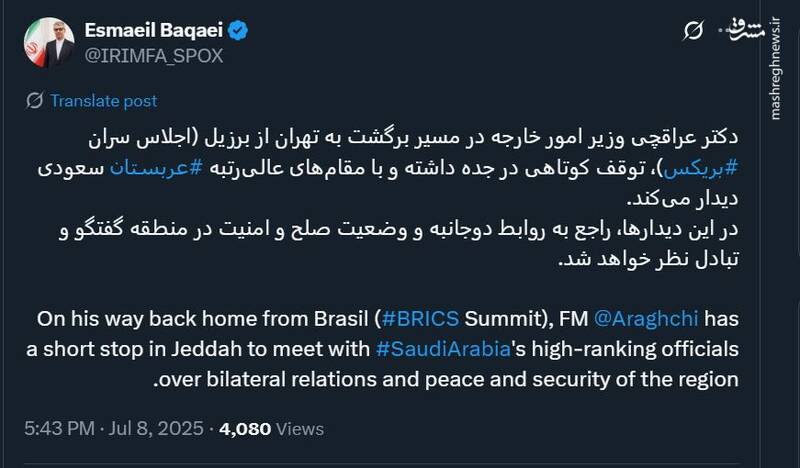Image resolution: width=800 pixels, height=468 pixels.
Task: Click the Grok icon next to Translate post
Action: point(35,101)
